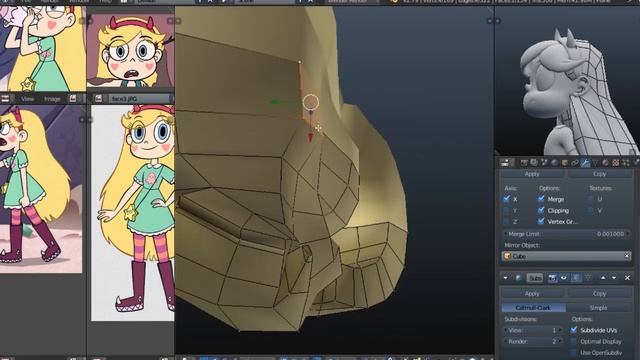The width and height of the screenshot is (640, 360).
Task: Collapse the Subsurf modifier panel arrow
Action: 506,278
